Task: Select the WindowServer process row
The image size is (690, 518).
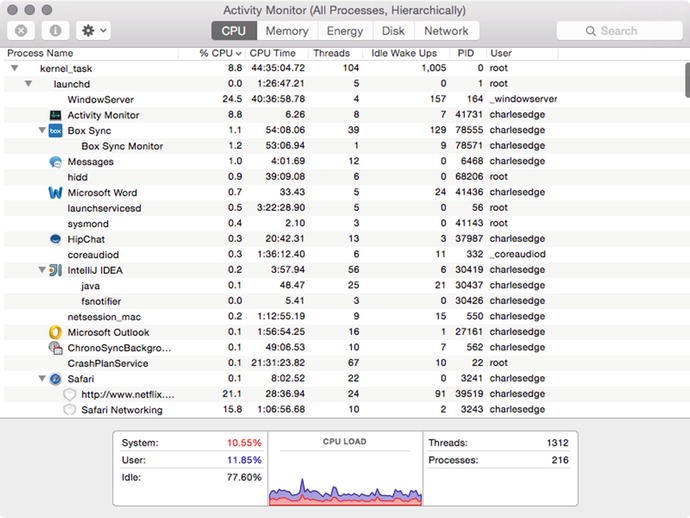Action: click(x=343, y=99)
